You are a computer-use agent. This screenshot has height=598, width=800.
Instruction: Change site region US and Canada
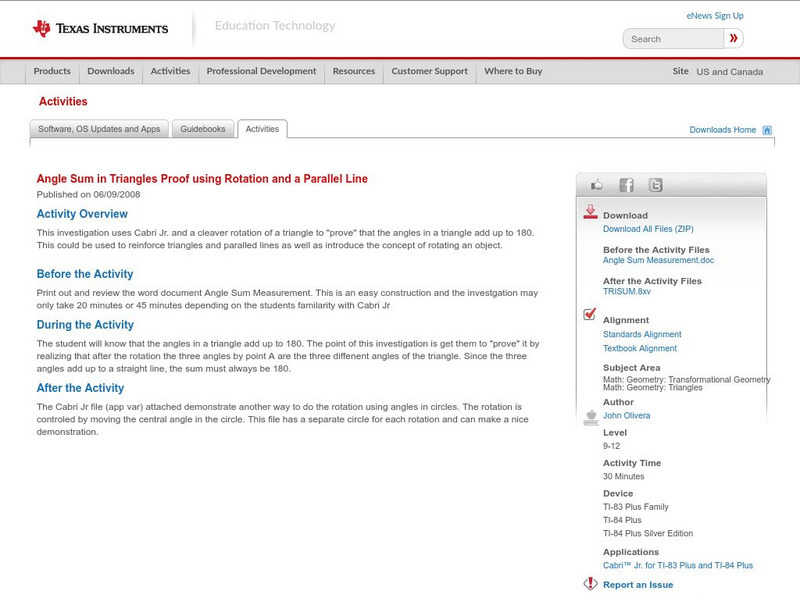tap(730, 72)
